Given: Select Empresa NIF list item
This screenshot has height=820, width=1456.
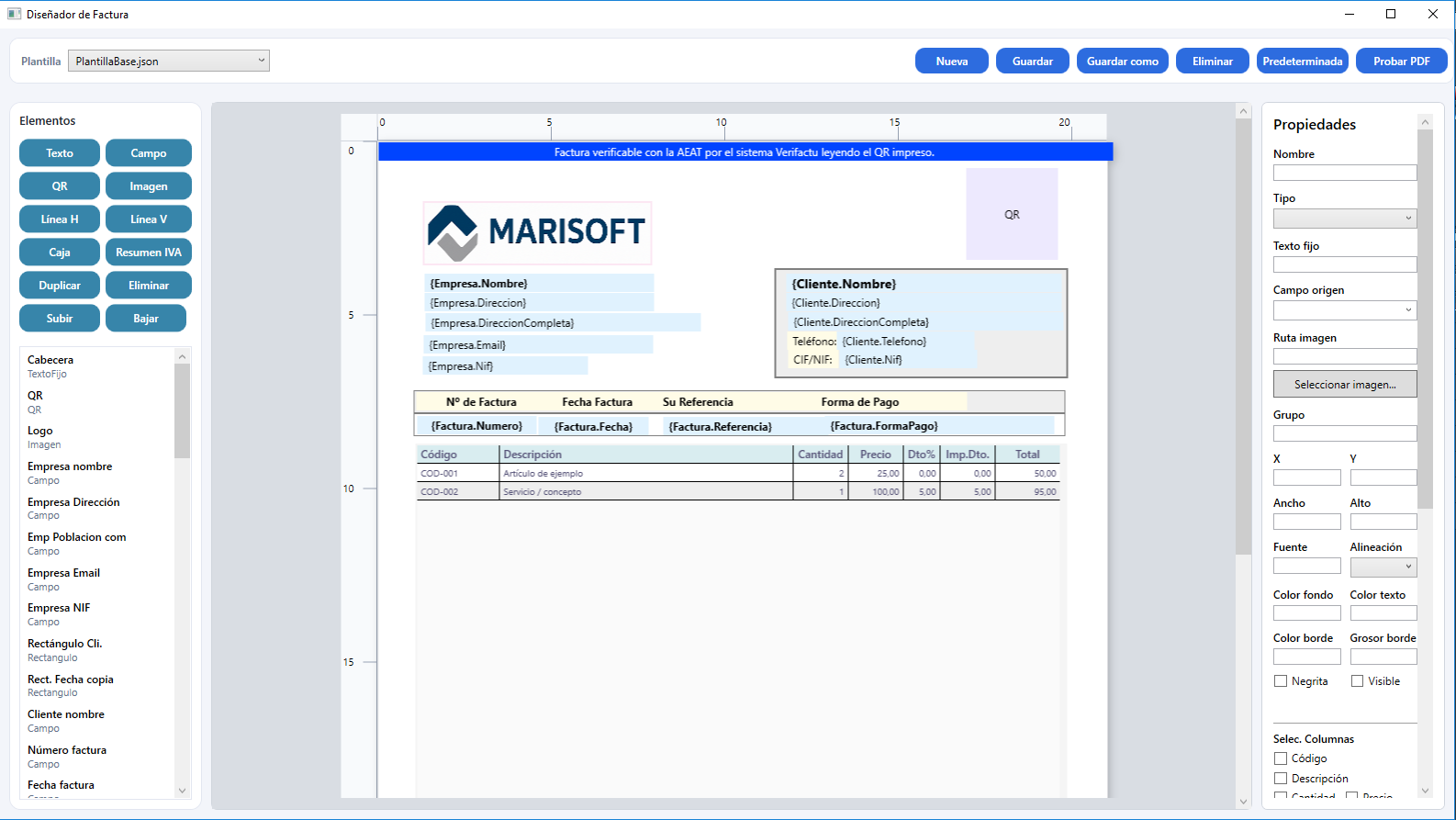Looking at the screenshot, I should [97, 614].
